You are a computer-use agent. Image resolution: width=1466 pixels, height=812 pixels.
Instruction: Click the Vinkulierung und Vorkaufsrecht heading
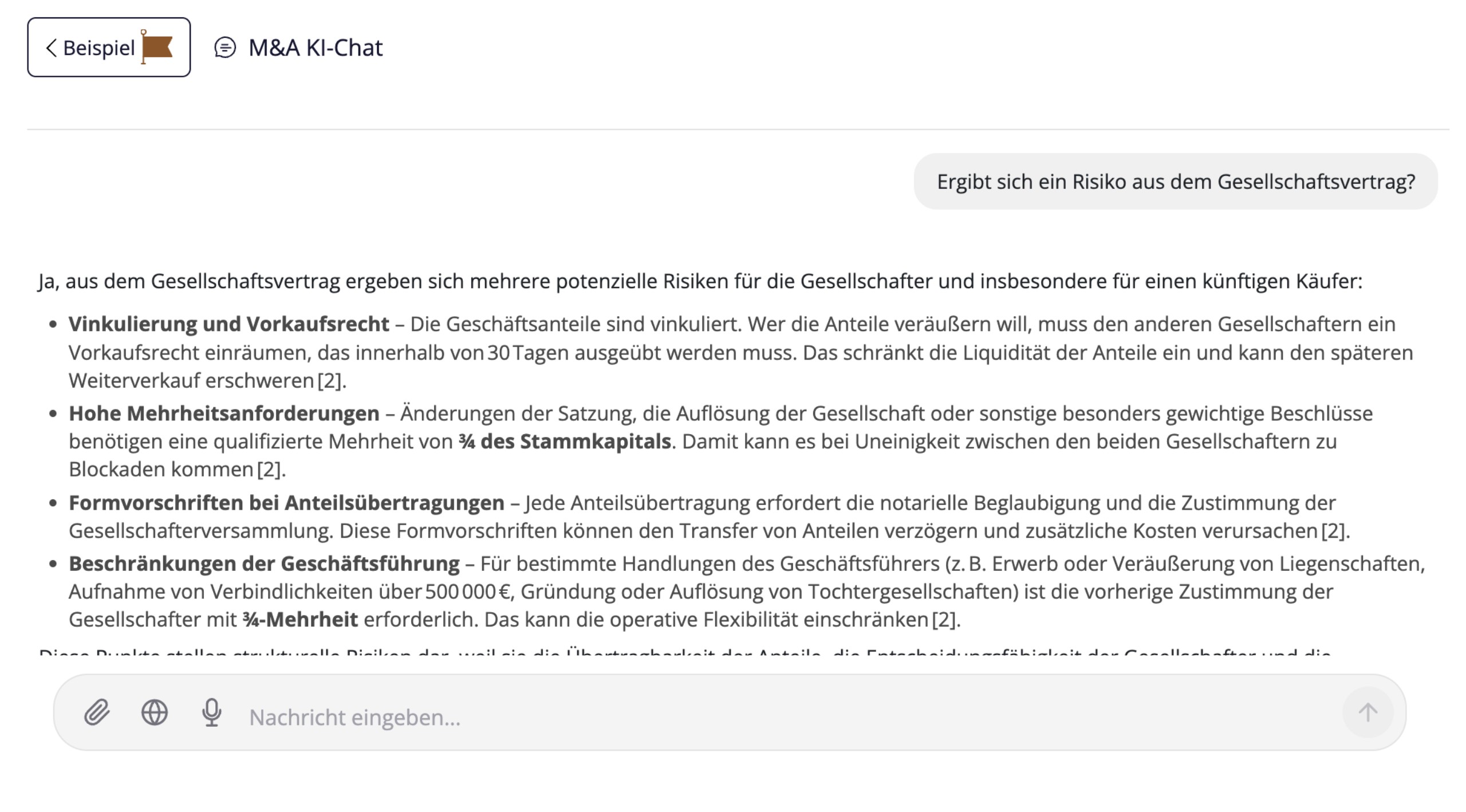tap(228, 324)
